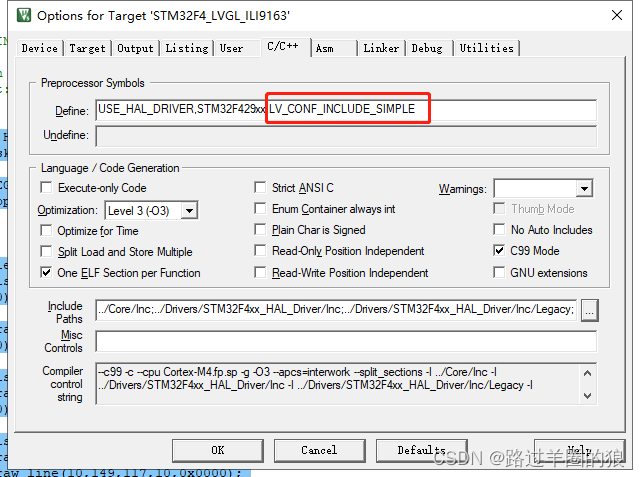This screenshot has height=477, width=640.
Task: Uncheck One ELF Section per Function
Action: tap(47, 273)
